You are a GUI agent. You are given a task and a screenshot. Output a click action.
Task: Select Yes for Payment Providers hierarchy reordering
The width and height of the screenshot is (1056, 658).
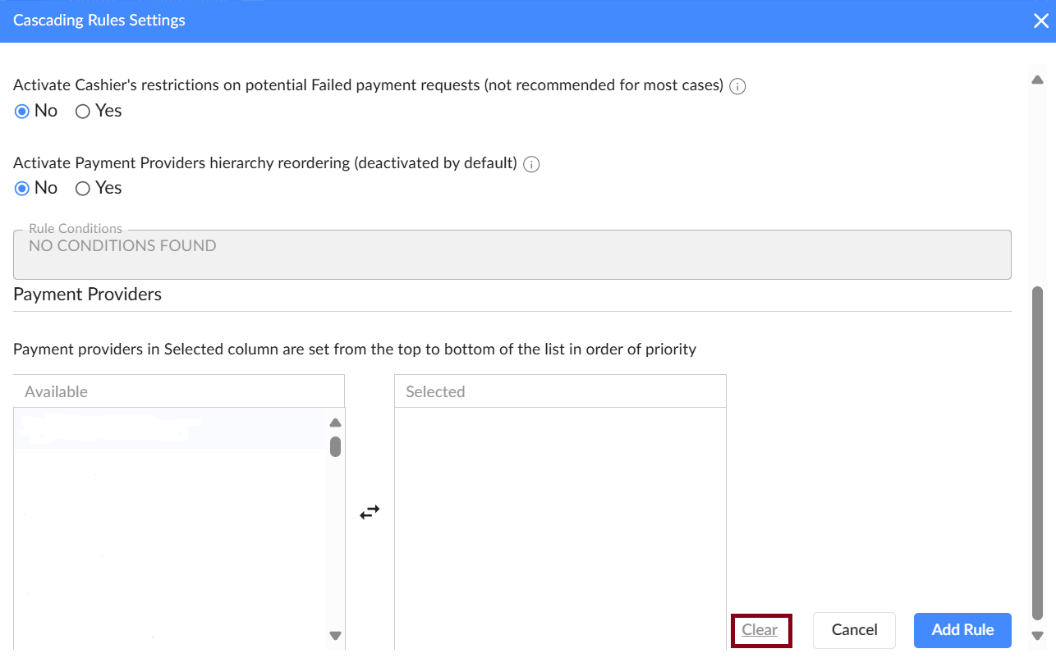[83, 188]
